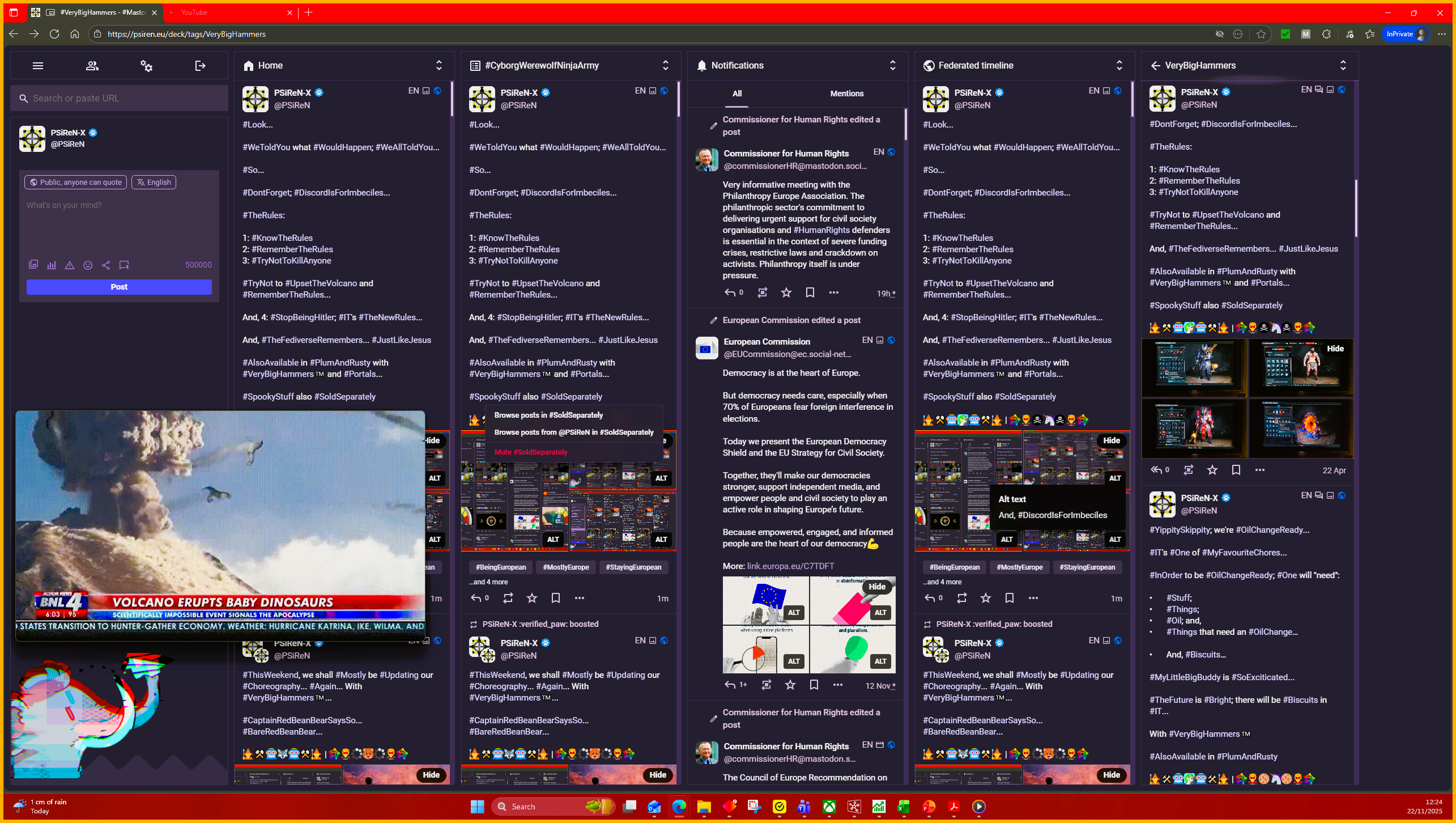The width and height of the screenshot is (1456, 823).
Task: Open the hamburger menu in sidebar
Action: 38,66
